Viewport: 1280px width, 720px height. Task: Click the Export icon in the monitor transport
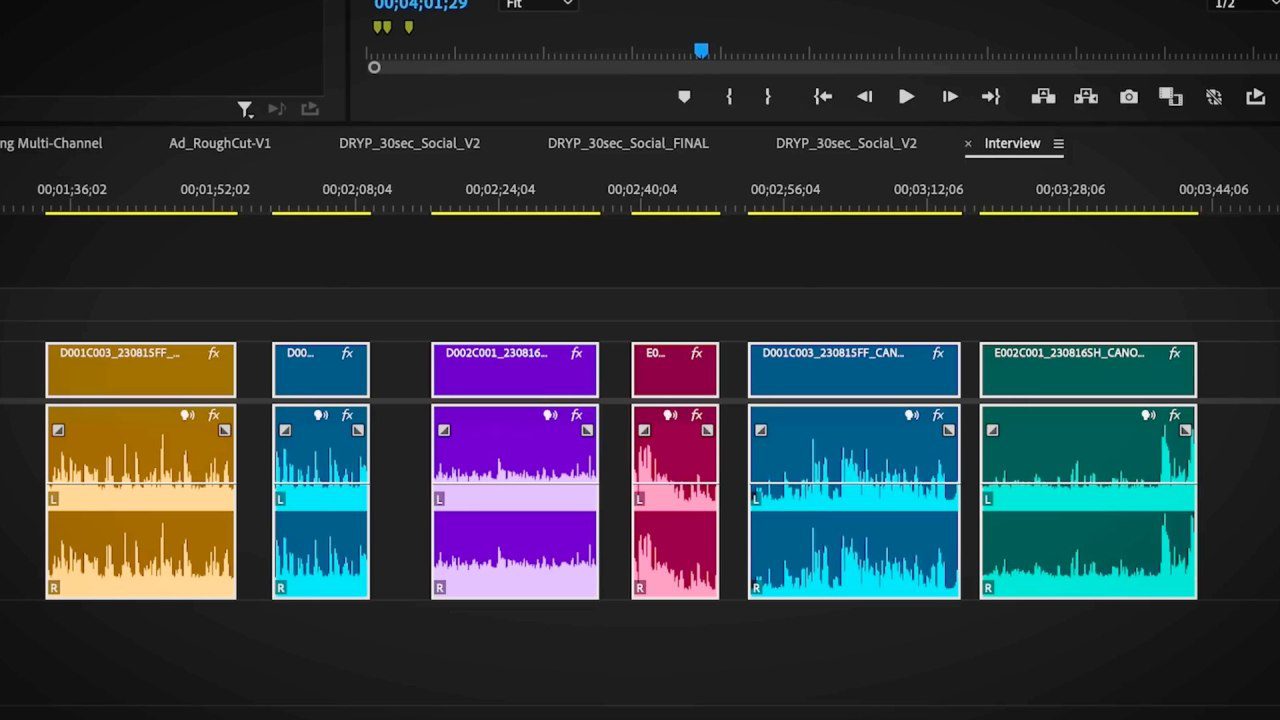[1256, 97]
